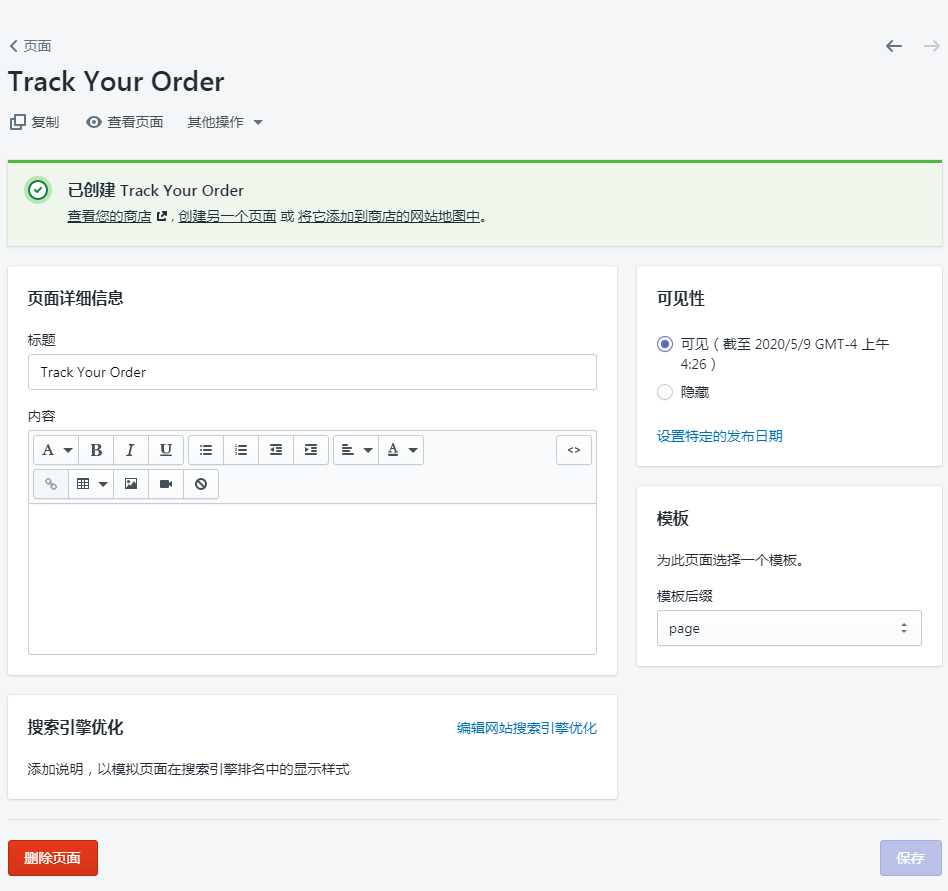This screenshot has height=891, width=948.
Task: Clear formatting in the editor
Action: click(x=201, y=483)
